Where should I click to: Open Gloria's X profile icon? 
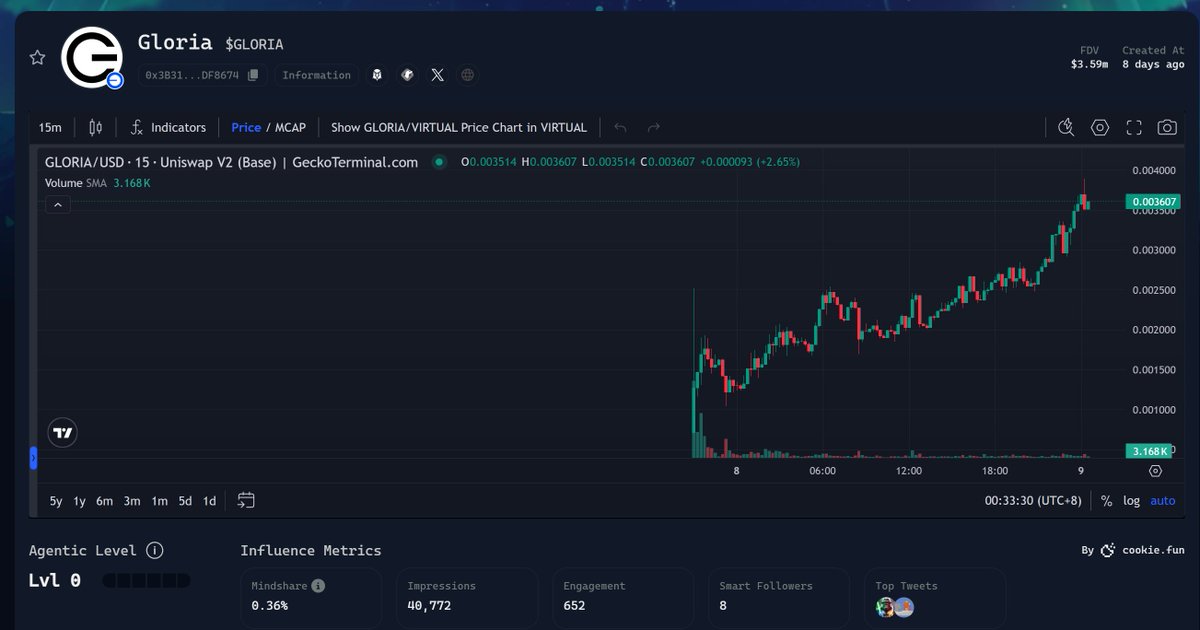pos(437,75)
